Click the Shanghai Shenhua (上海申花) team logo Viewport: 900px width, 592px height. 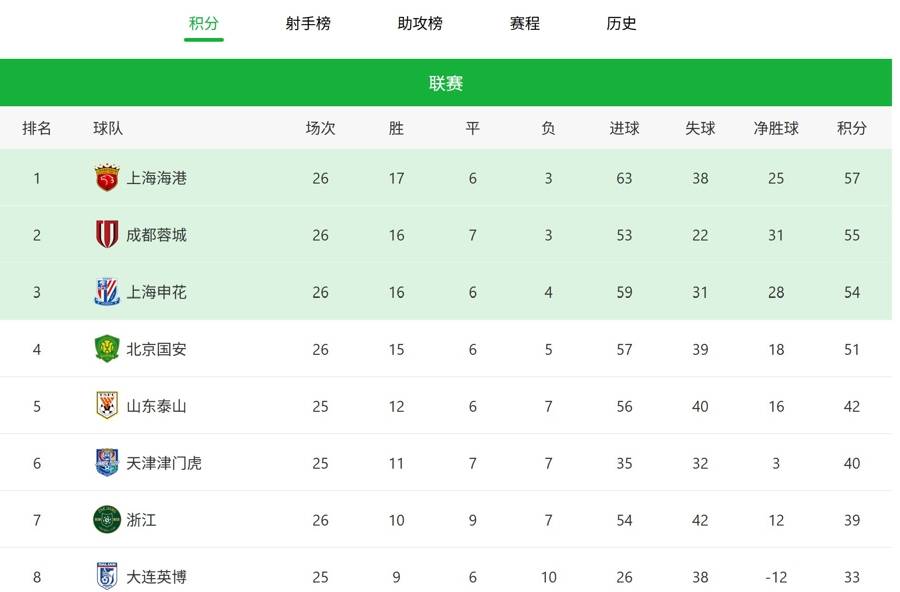pos(107,292)
